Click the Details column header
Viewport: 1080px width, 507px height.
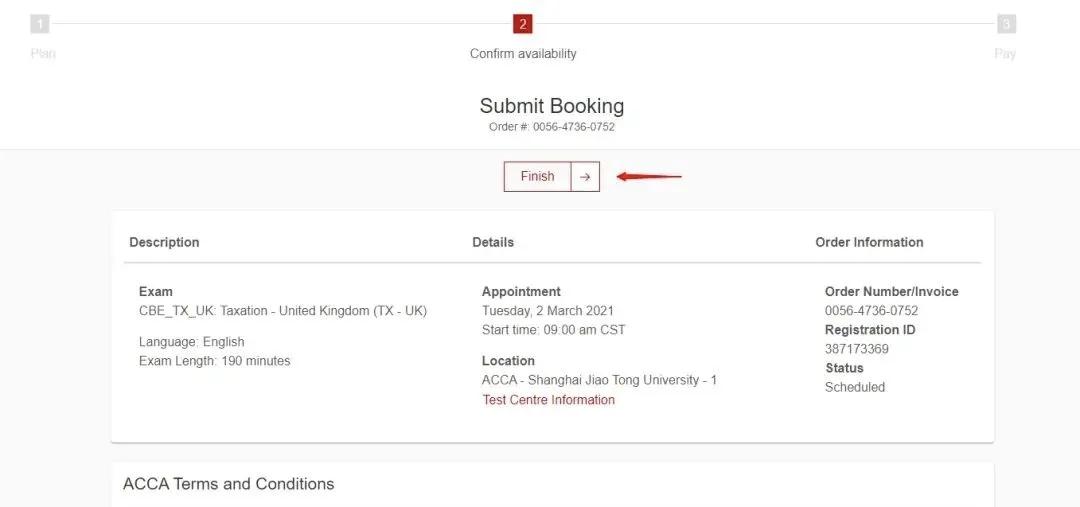pyautogui.click(x=493, y=242)
